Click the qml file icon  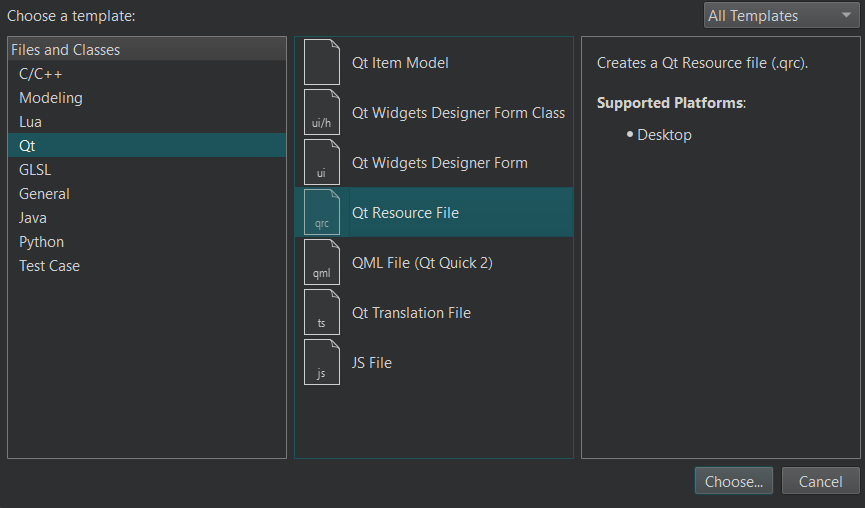pos(322,263)
